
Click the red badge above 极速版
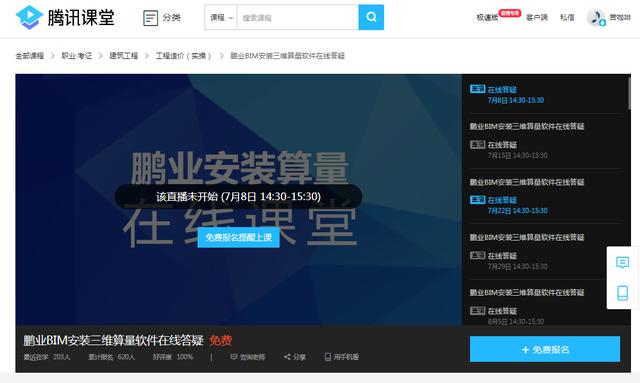point(510,13)
